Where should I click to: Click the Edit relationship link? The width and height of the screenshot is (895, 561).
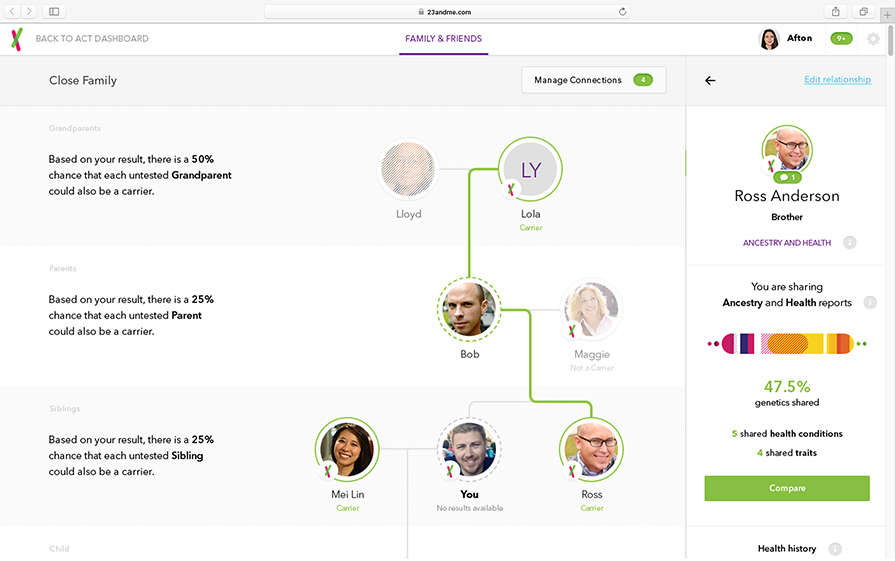pos(837,79)
